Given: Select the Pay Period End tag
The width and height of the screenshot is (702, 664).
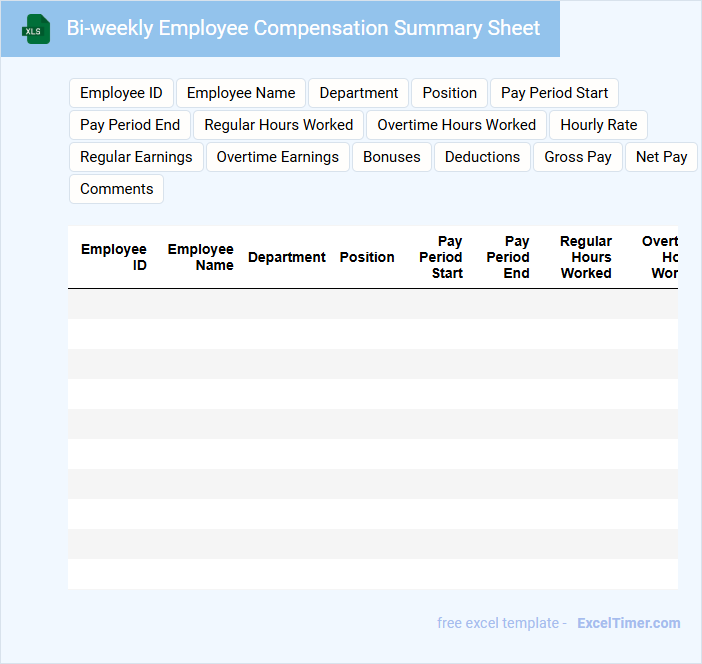Looking at the screenshot, I should click(130, 125).
